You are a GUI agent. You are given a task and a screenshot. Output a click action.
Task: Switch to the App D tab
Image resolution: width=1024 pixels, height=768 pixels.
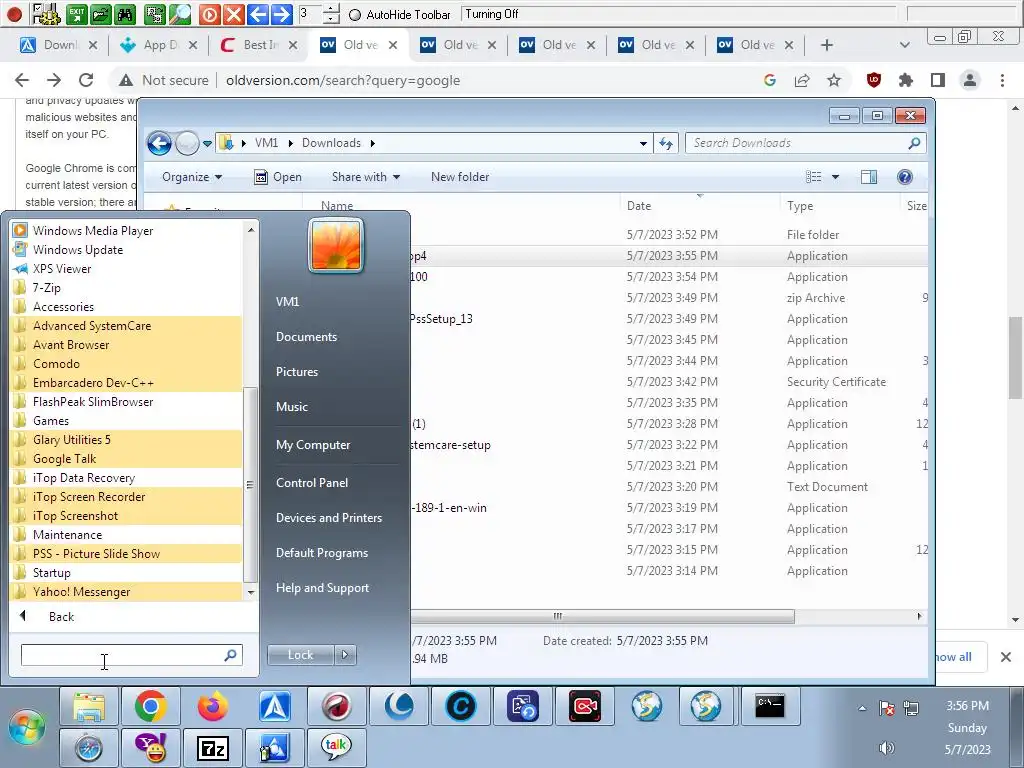[x=159, y=45]
